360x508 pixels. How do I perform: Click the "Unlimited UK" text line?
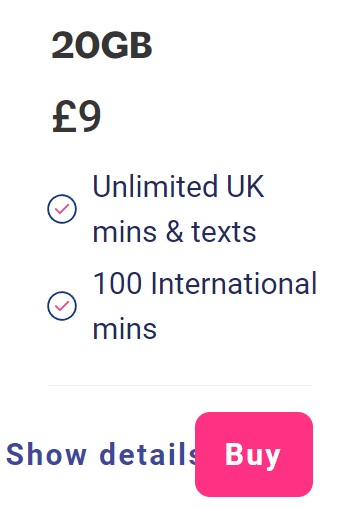click(178, 186)
